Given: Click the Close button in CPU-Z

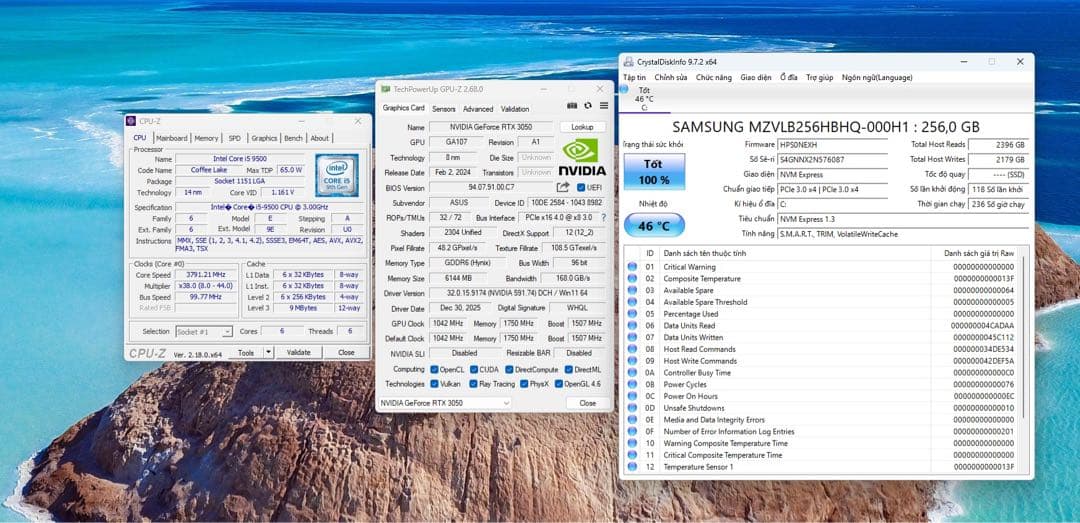Looking at the screenshot, I should 346,352.
